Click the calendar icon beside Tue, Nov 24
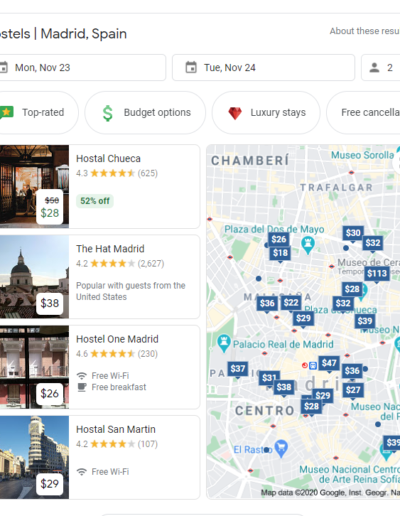400x516 pixels. point(191,67)
